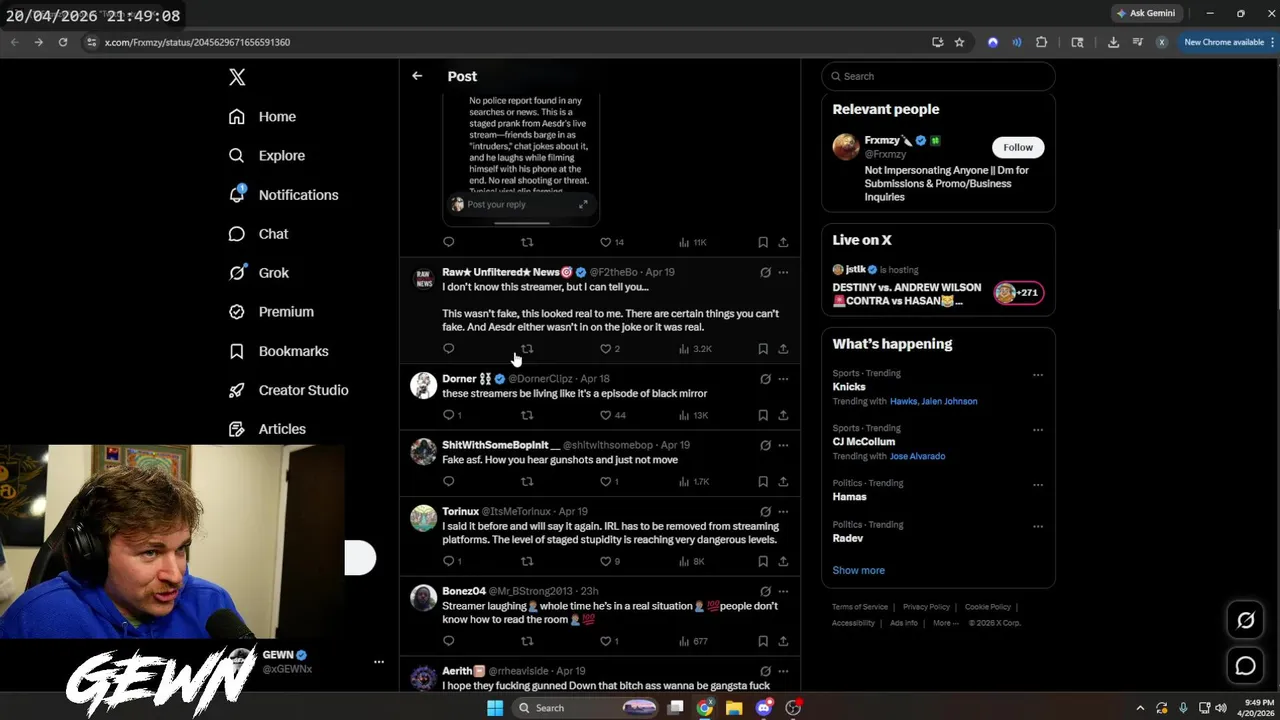Open Explore in the sidebar
The height and width of the screenshot is (720, 1280).
tap(266, 156)
